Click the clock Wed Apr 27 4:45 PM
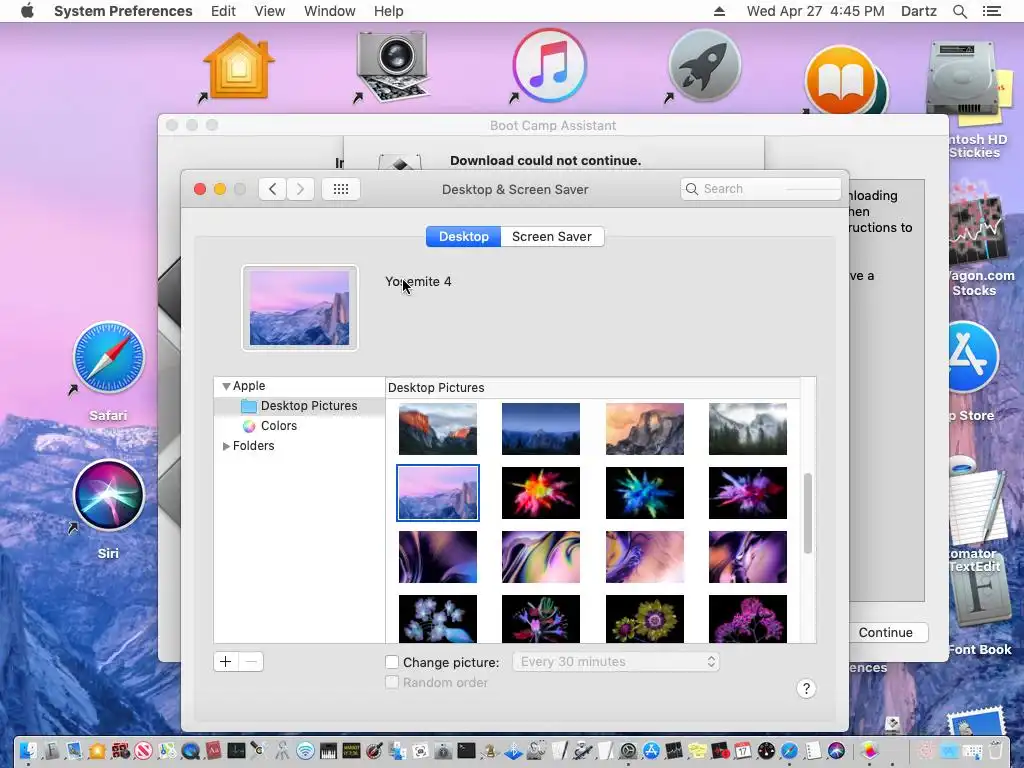1024x768 pixels. (816, 11)
